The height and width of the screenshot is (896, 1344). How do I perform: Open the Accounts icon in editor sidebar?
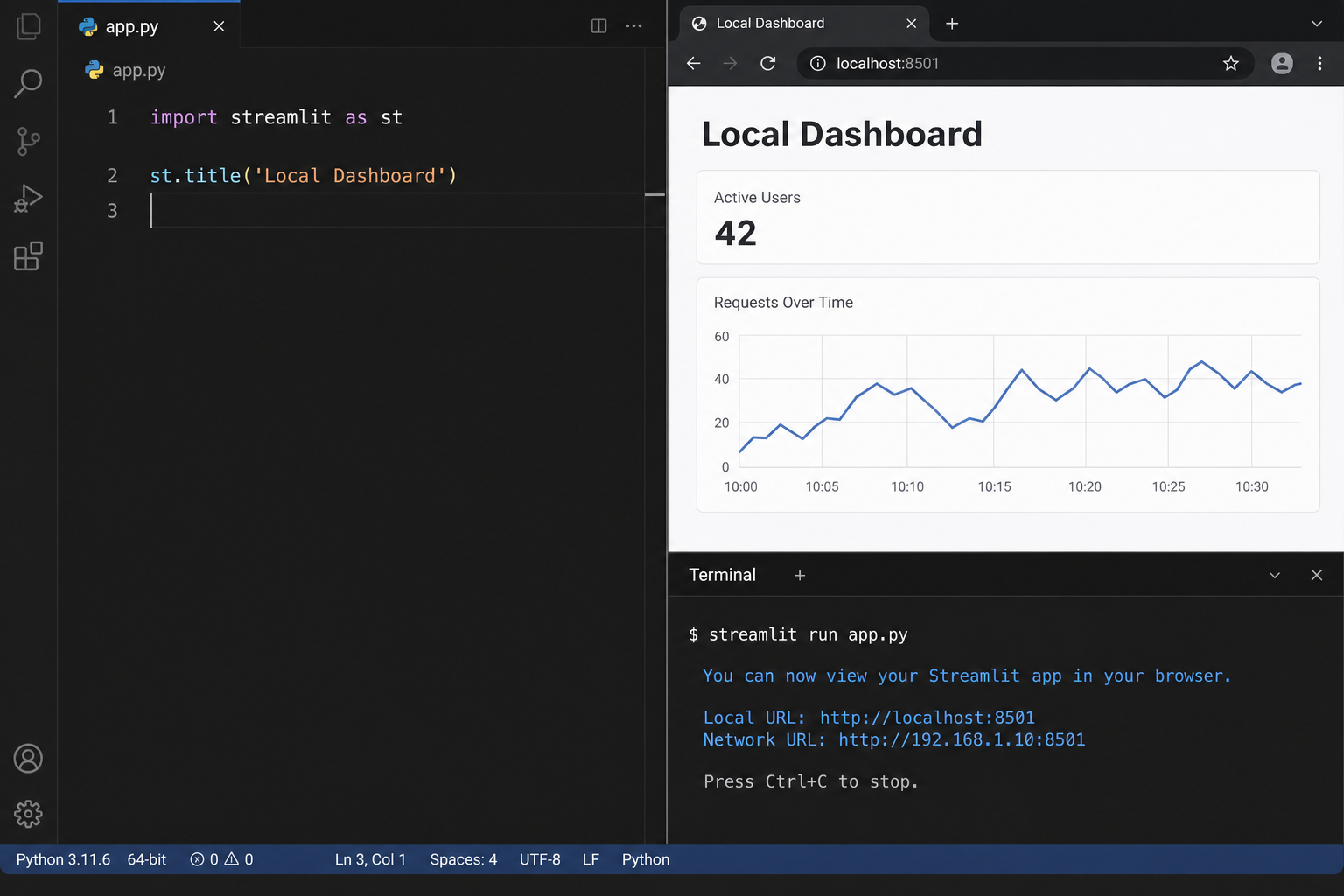28,758
